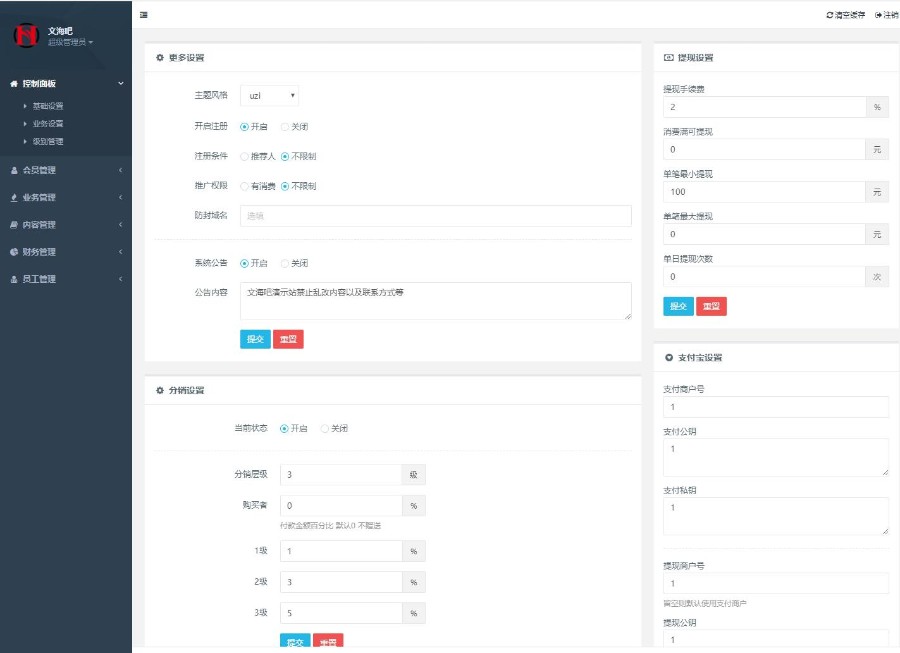Click the 清空缓存 refresh icon
900x653 pixels.
point(829,15)
